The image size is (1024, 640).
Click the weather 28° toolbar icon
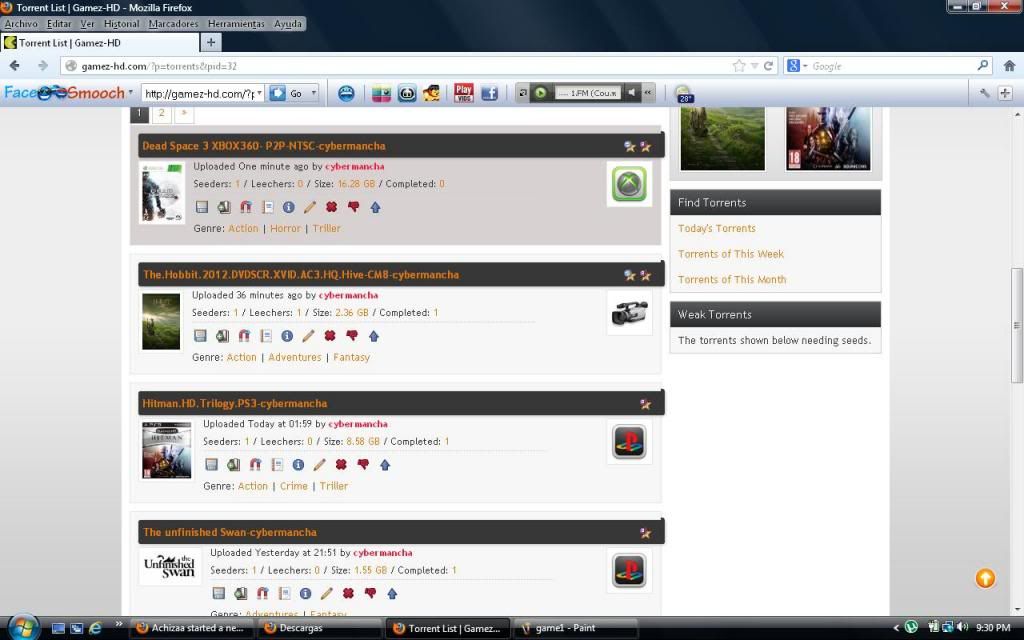[x=684, y=93]
